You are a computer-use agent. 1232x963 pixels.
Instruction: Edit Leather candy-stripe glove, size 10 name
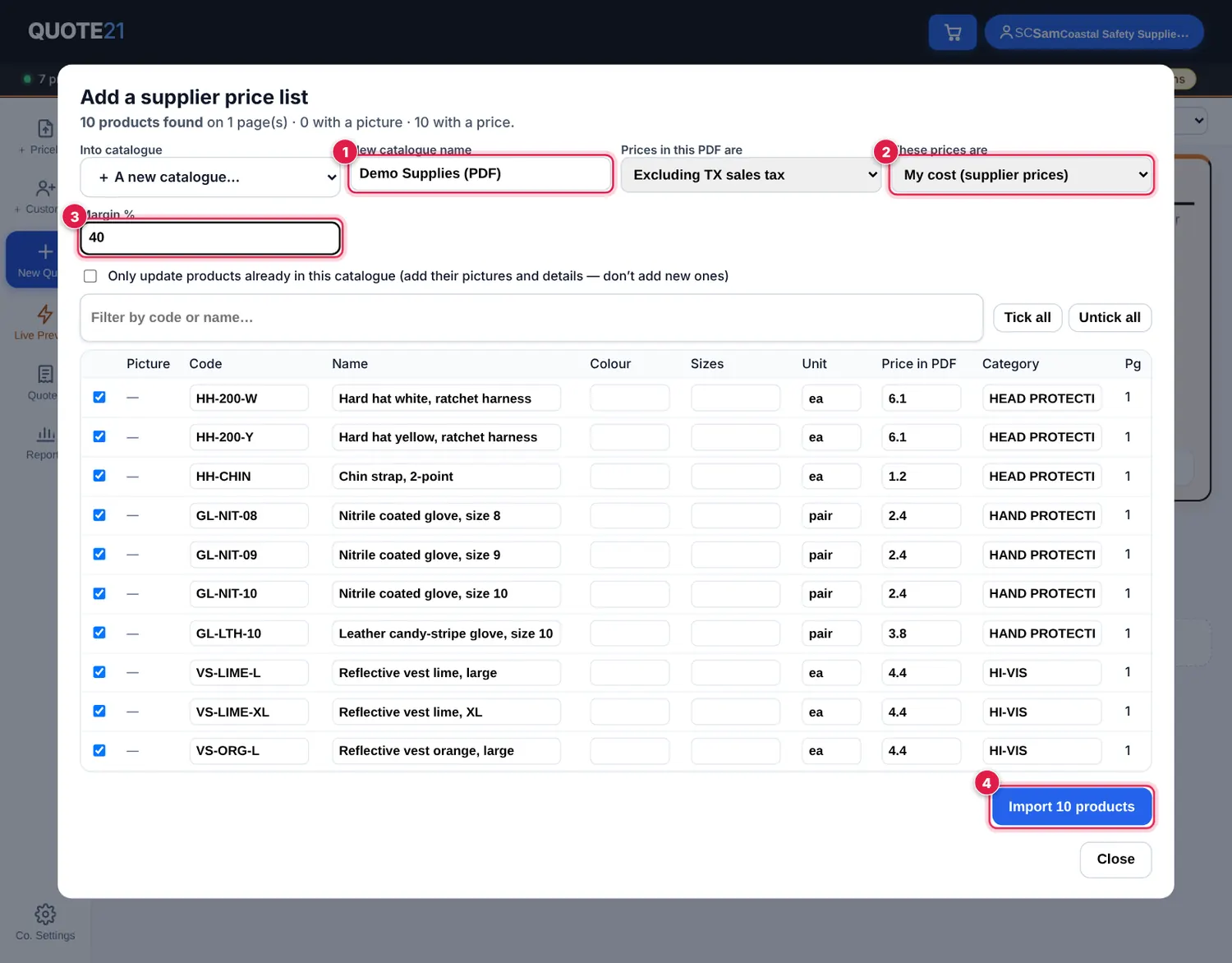click(x=446, y=634)
